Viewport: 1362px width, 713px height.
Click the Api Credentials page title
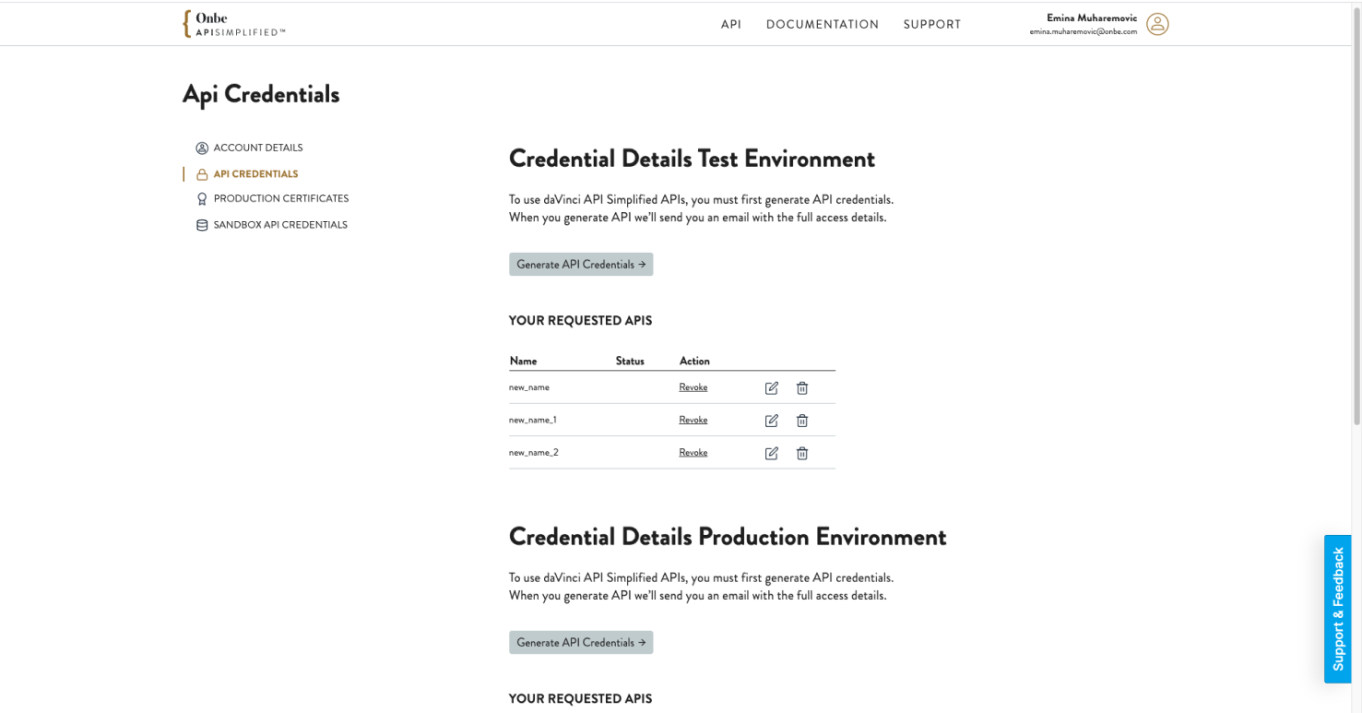pos(261,95)
